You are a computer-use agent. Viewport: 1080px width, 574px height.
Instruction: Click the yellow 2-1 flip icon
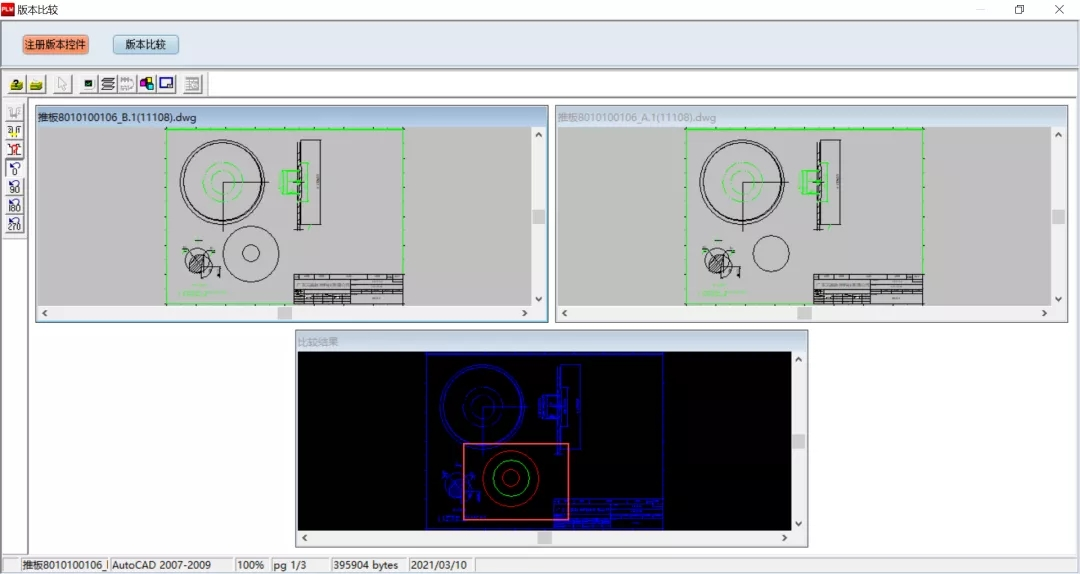(14, 130)
